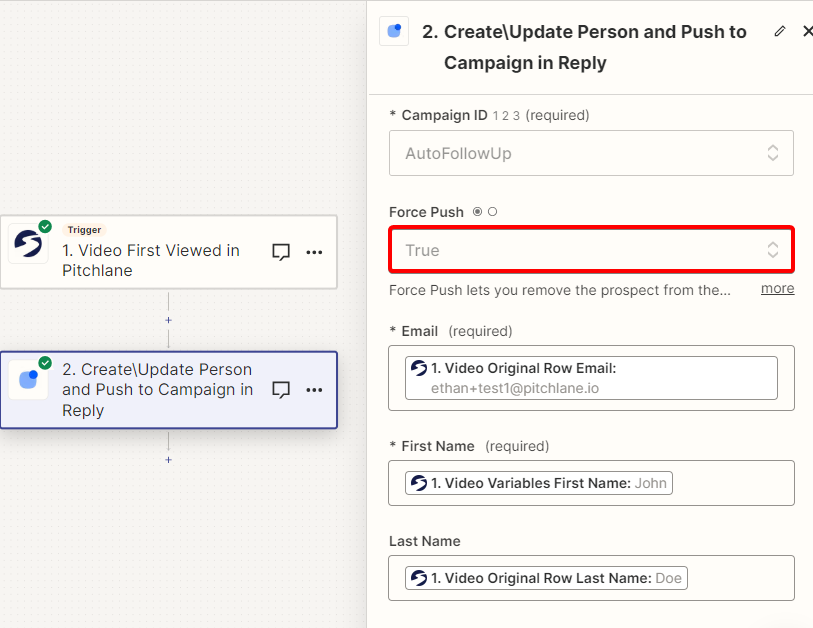Viewport: 813px width, 628px height.
Task: Click the Campaign ID dropdown arrows
Action: pos(773,153)
